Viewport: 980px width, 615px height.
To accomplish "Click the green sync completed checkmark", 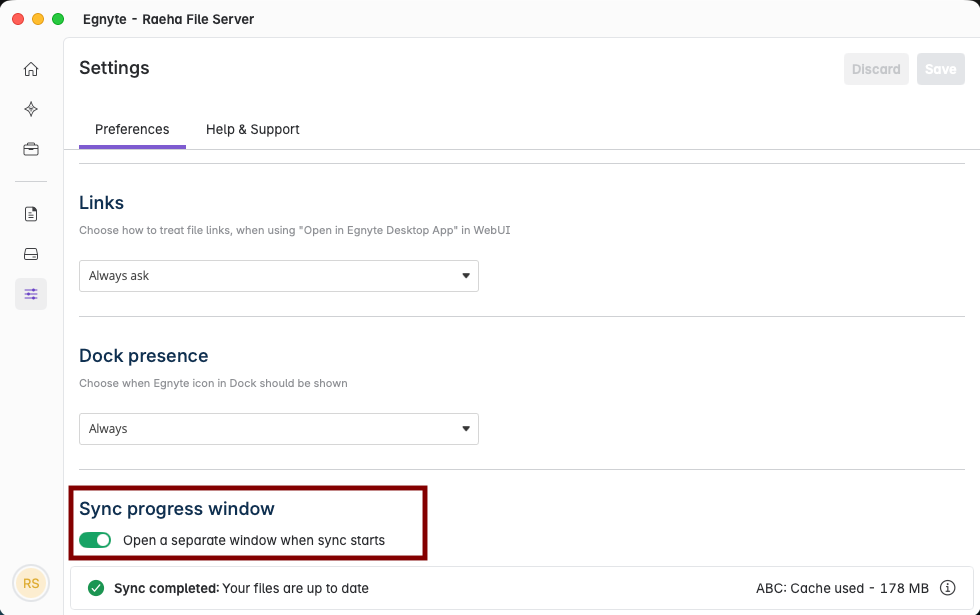I will (96, 588).
